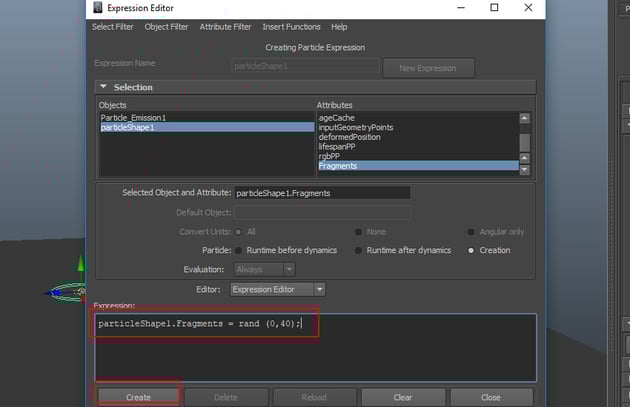Select Convert Units All radio button
Screen dimensions: 630x407
click(239, 232)
